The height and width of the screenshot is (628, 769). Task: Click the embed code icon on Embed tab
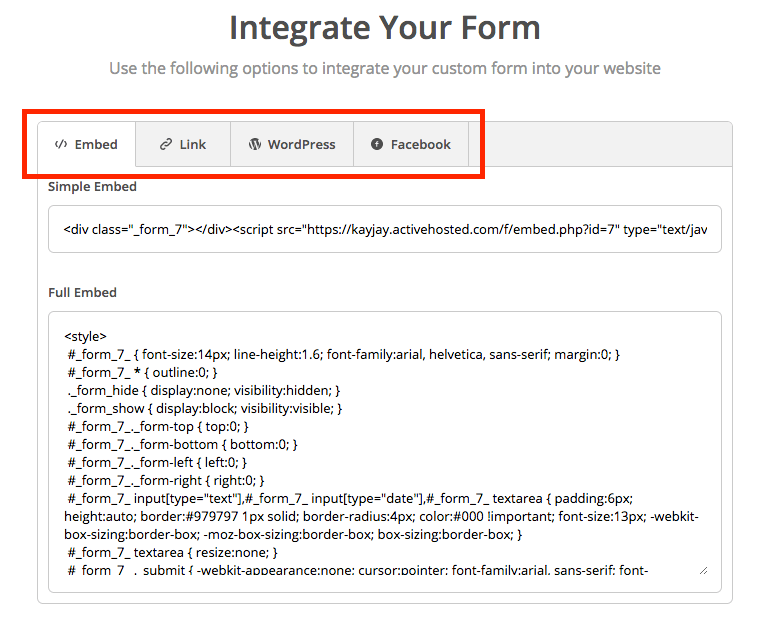click(x=61, y=144)
